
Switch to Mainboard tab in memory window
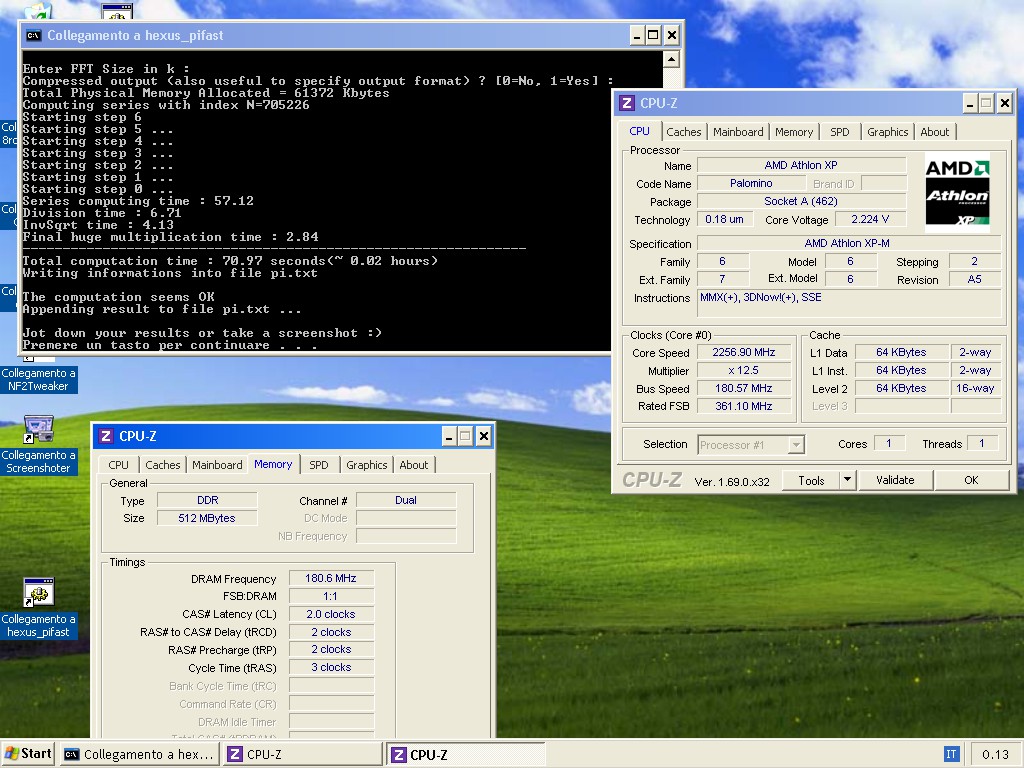pos(217,465)
